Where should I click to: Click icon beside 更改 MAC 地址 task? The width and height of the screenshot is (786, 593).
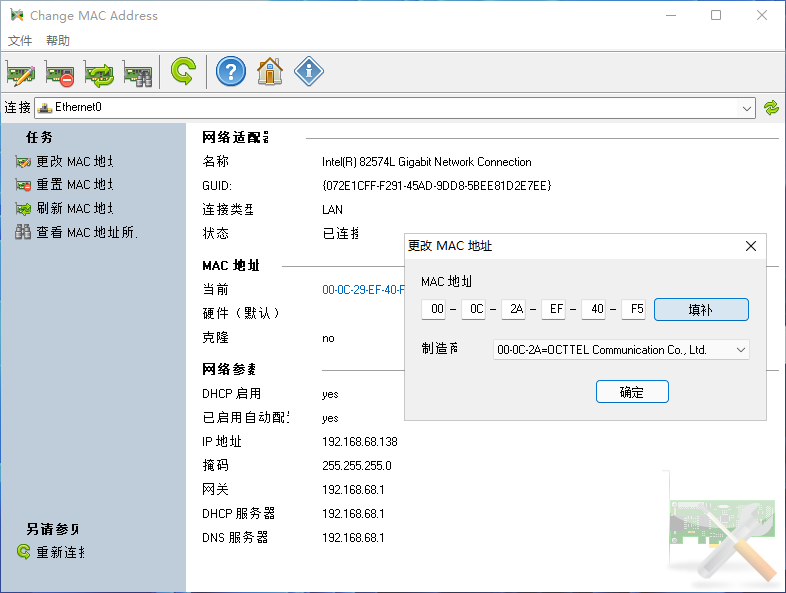tap(23, 162)
